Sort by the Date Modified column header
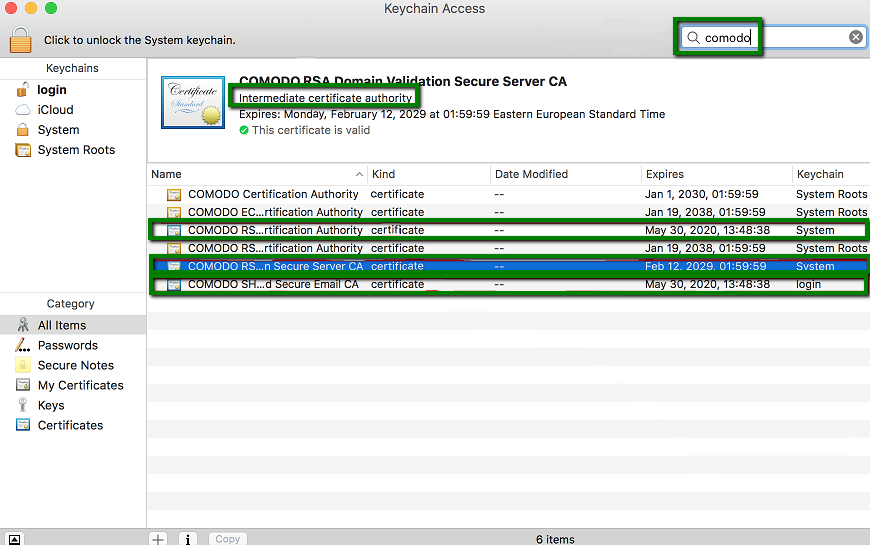 click(x=566, y=174)
